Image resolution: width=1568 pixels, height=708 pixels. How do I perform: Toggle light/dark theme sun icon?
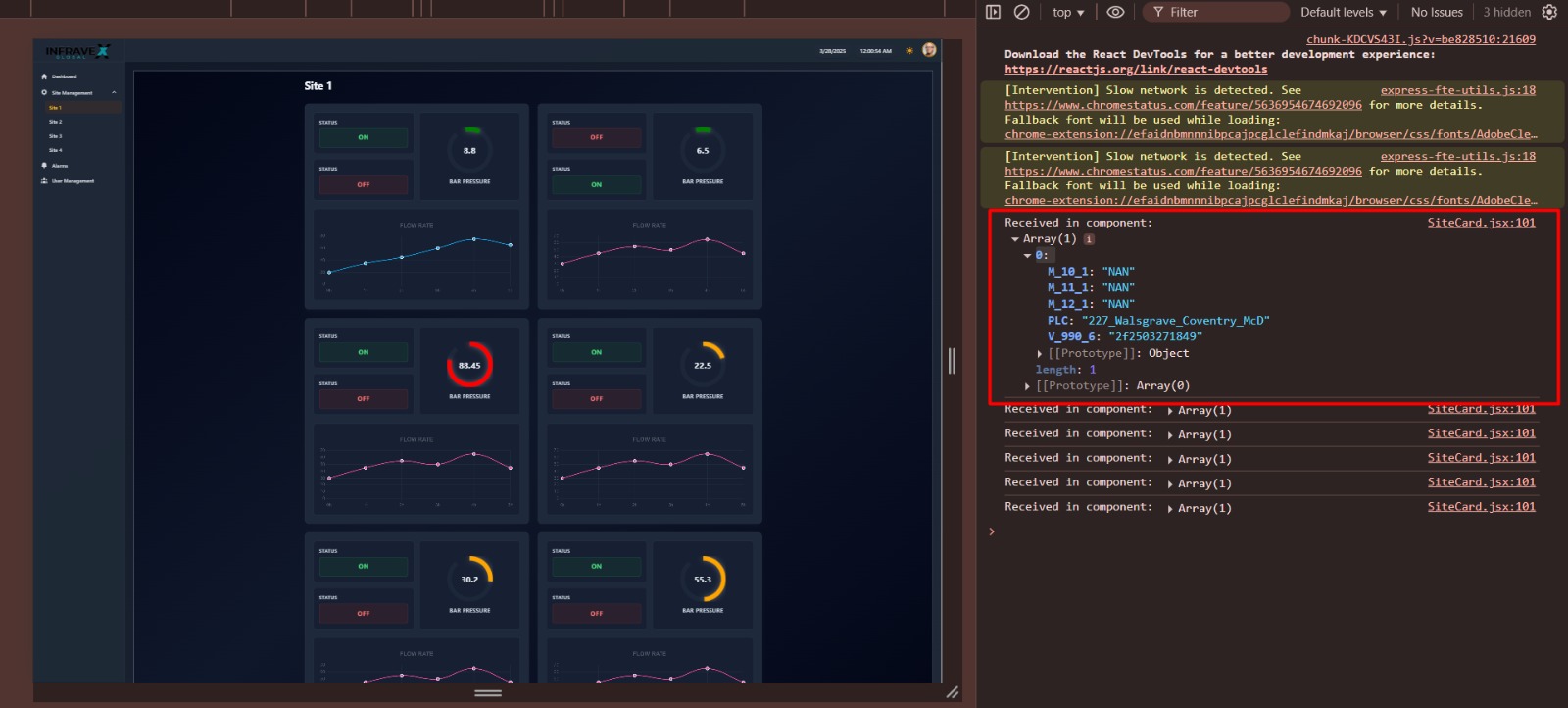[x=909, y=51]
